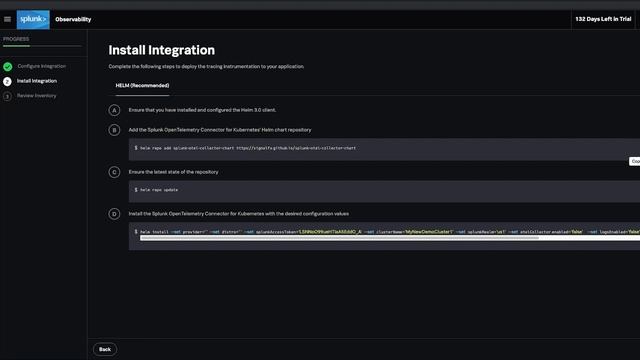This screenshot has width=640, height=360.
Task: Select the Install Integration progress step
Action: click(x=37, y=81)
